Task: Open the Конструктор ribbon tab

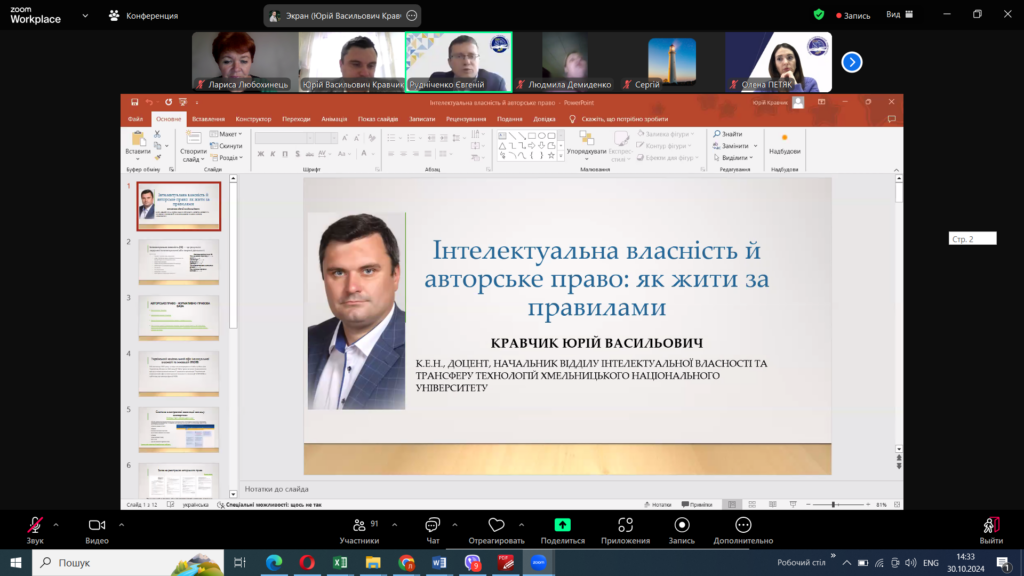Action: tap(253, 118)
